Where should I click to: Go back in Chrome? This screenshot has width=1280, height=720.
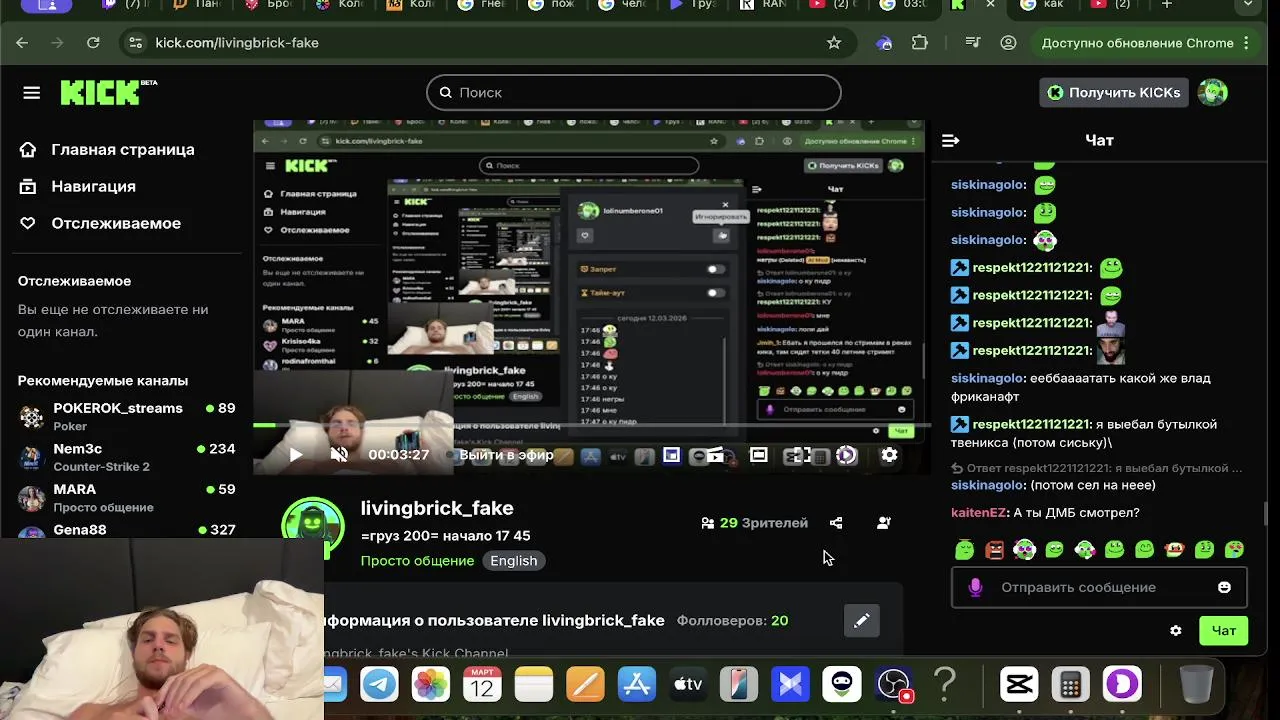coord(22,43)
